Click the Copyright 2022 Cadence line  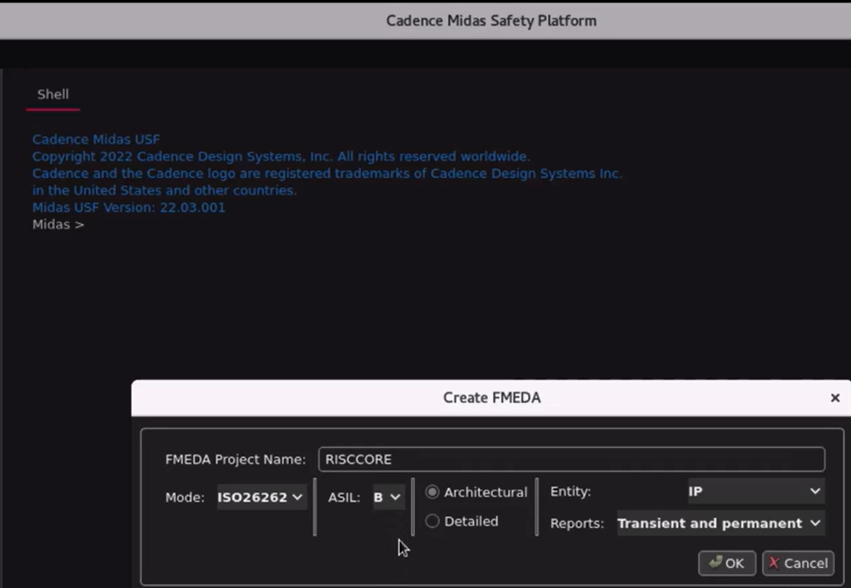coord(281,156)
